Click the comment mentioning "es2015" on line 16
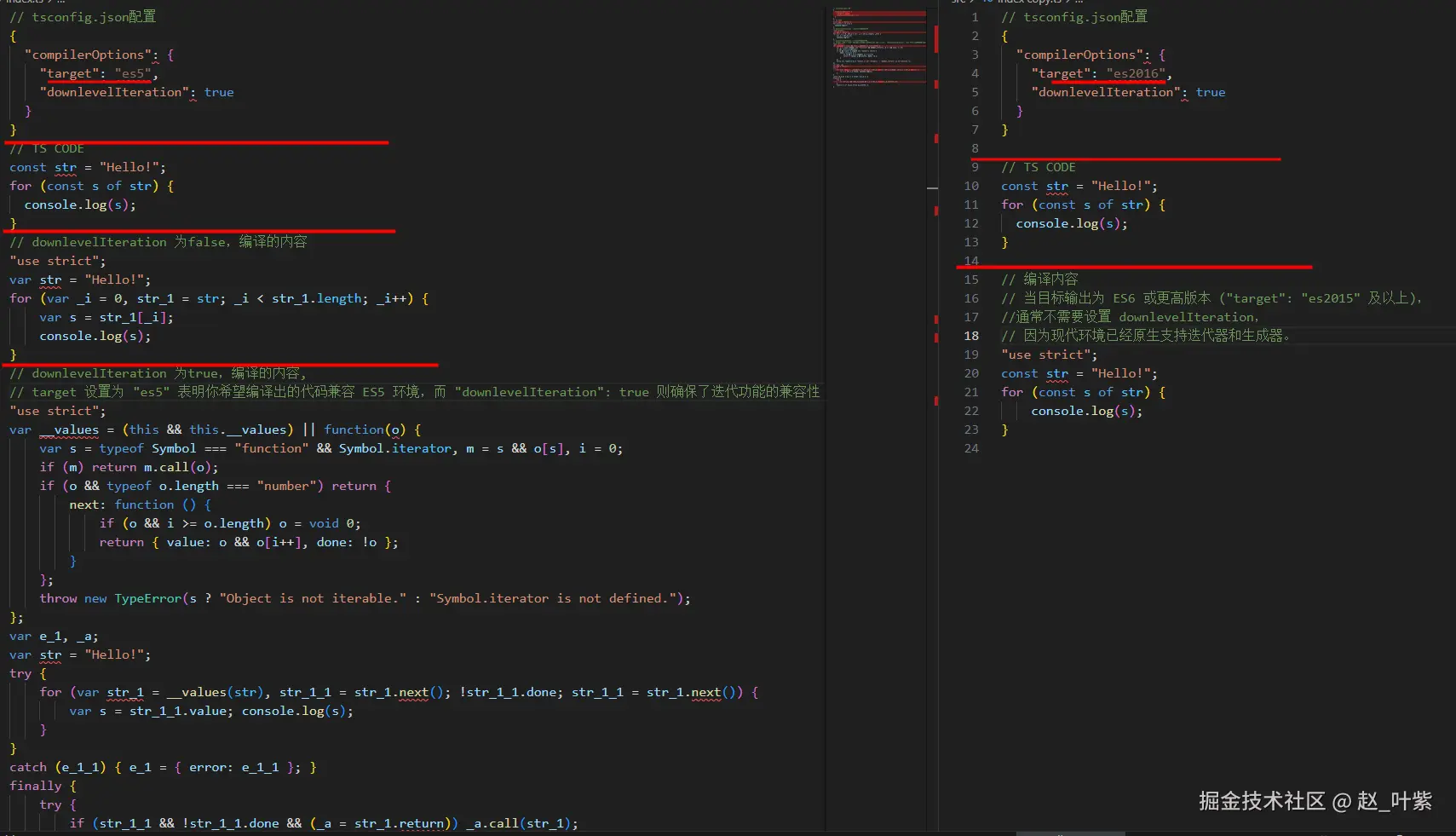 [x=1211, y=298]
